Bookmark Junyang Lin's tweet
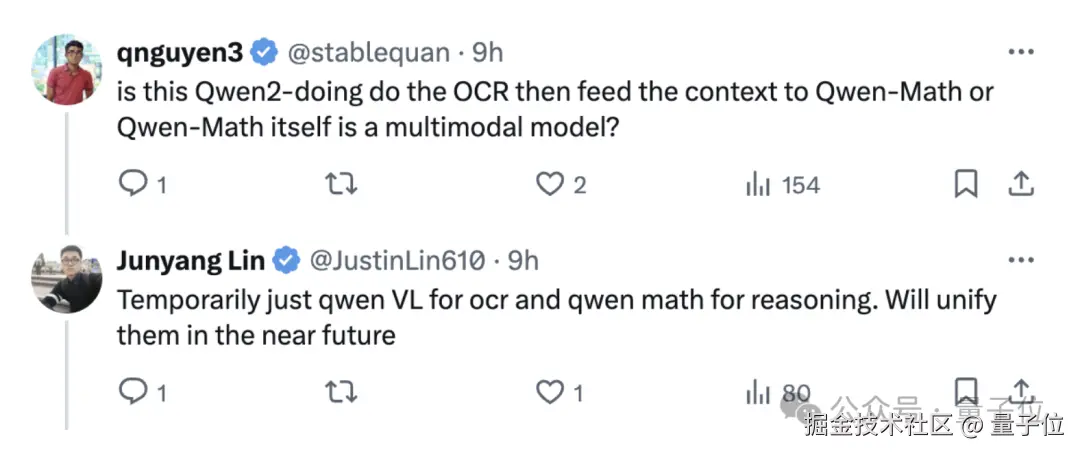1080x454 pixels. 966,391
